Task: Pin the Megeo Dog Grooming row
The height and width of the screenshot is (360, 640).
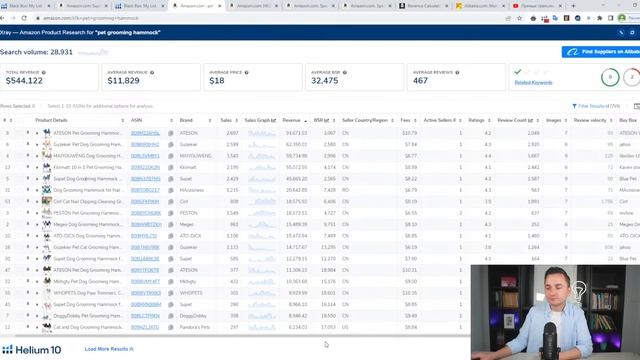Action: tap(28, 224)
